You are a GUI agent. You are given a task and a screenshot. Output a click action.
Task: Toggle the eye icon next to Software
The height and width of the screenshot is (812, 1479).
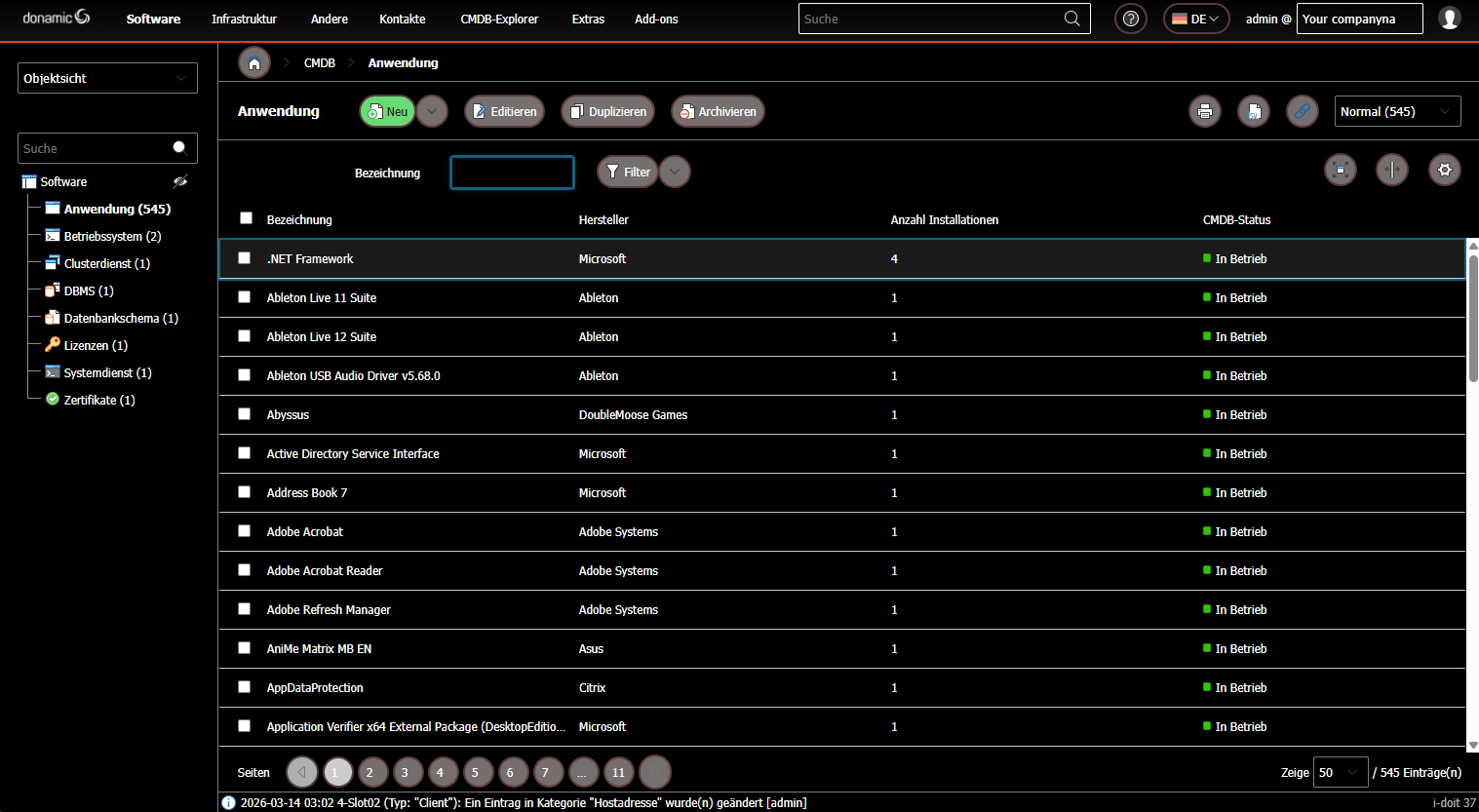click(x=180, y=181)
